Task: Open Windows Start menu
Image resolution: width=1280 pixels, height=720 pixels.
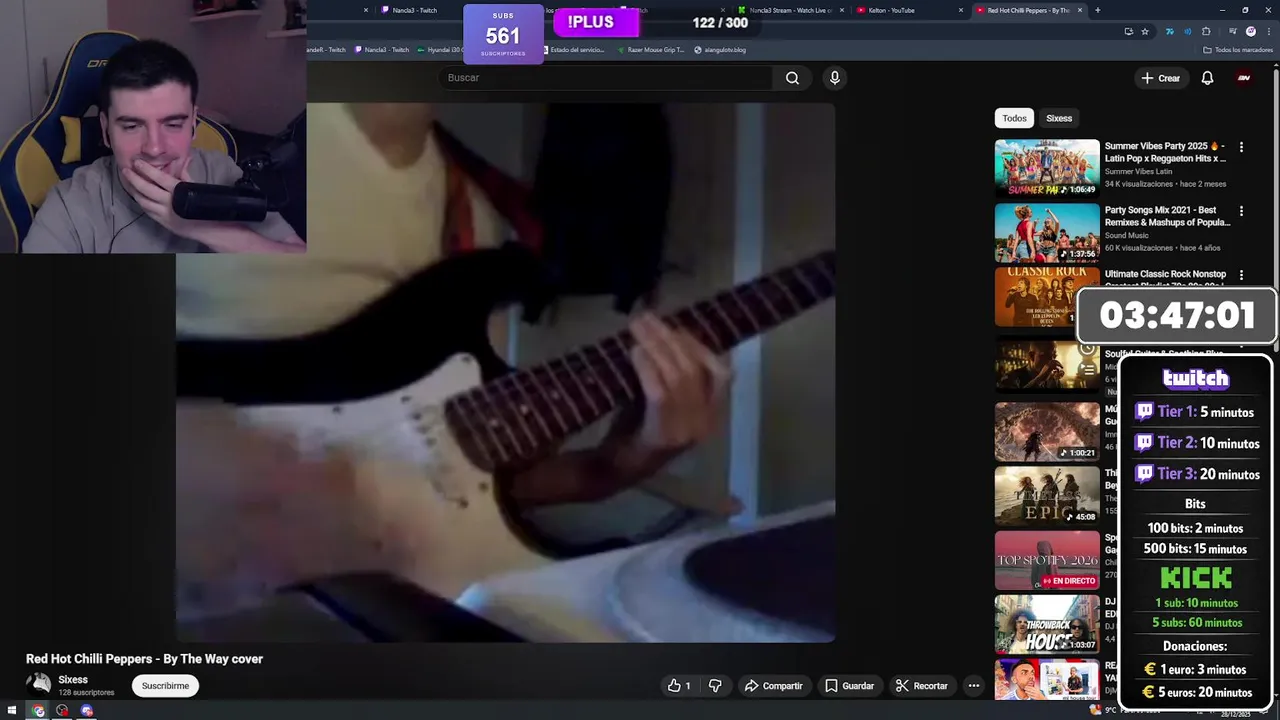Action: 12,711
